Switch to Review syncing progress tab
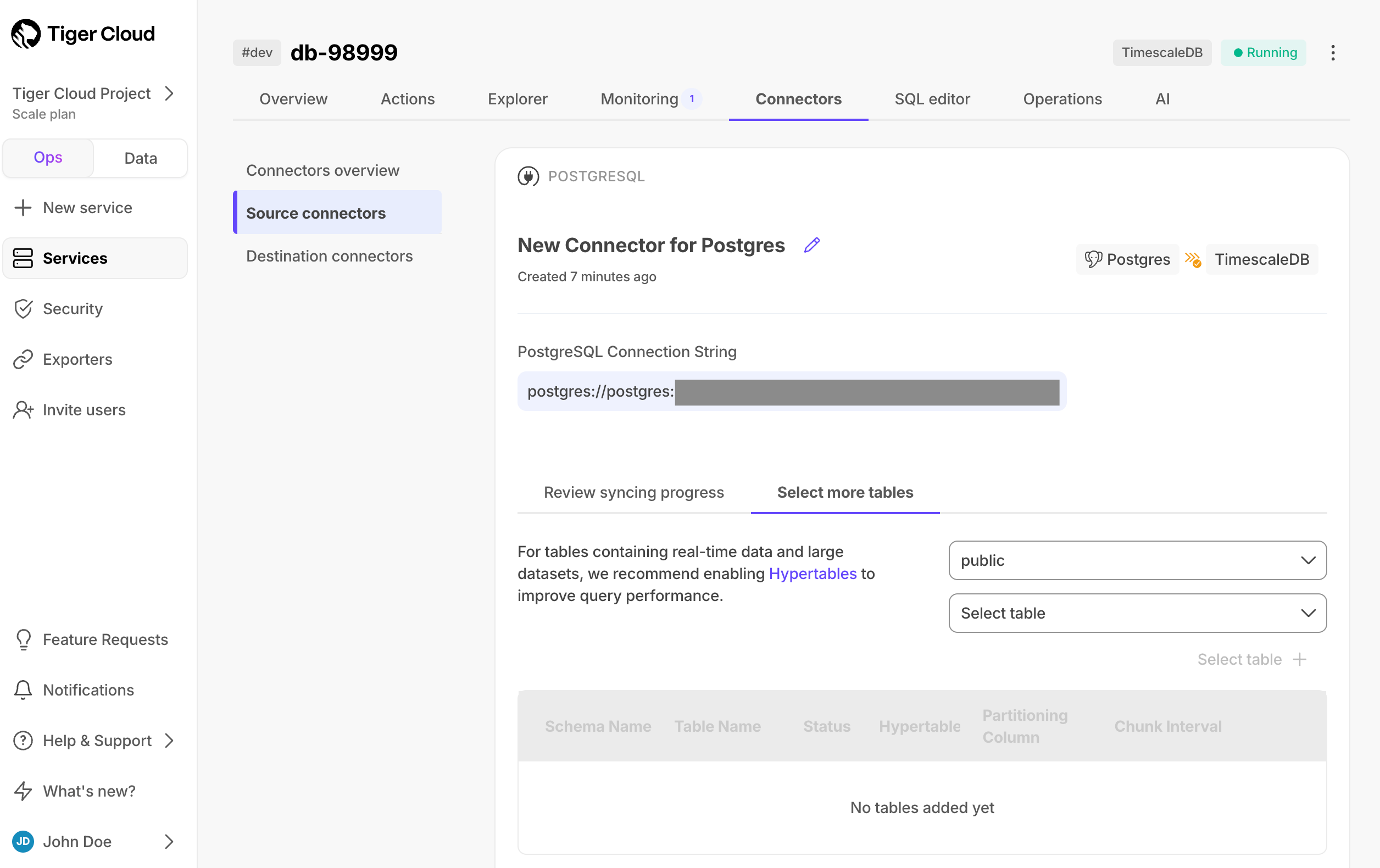1380x868 pixels. 633,492
